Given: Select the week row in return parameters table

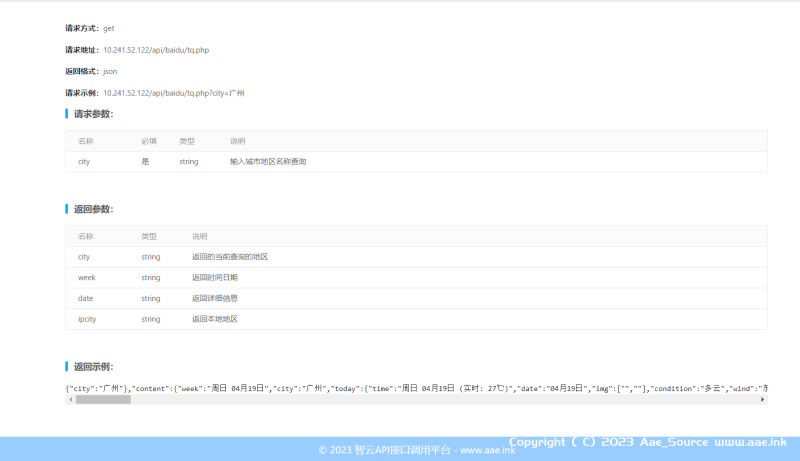Looking at the screenshot, I should [416, 277].
